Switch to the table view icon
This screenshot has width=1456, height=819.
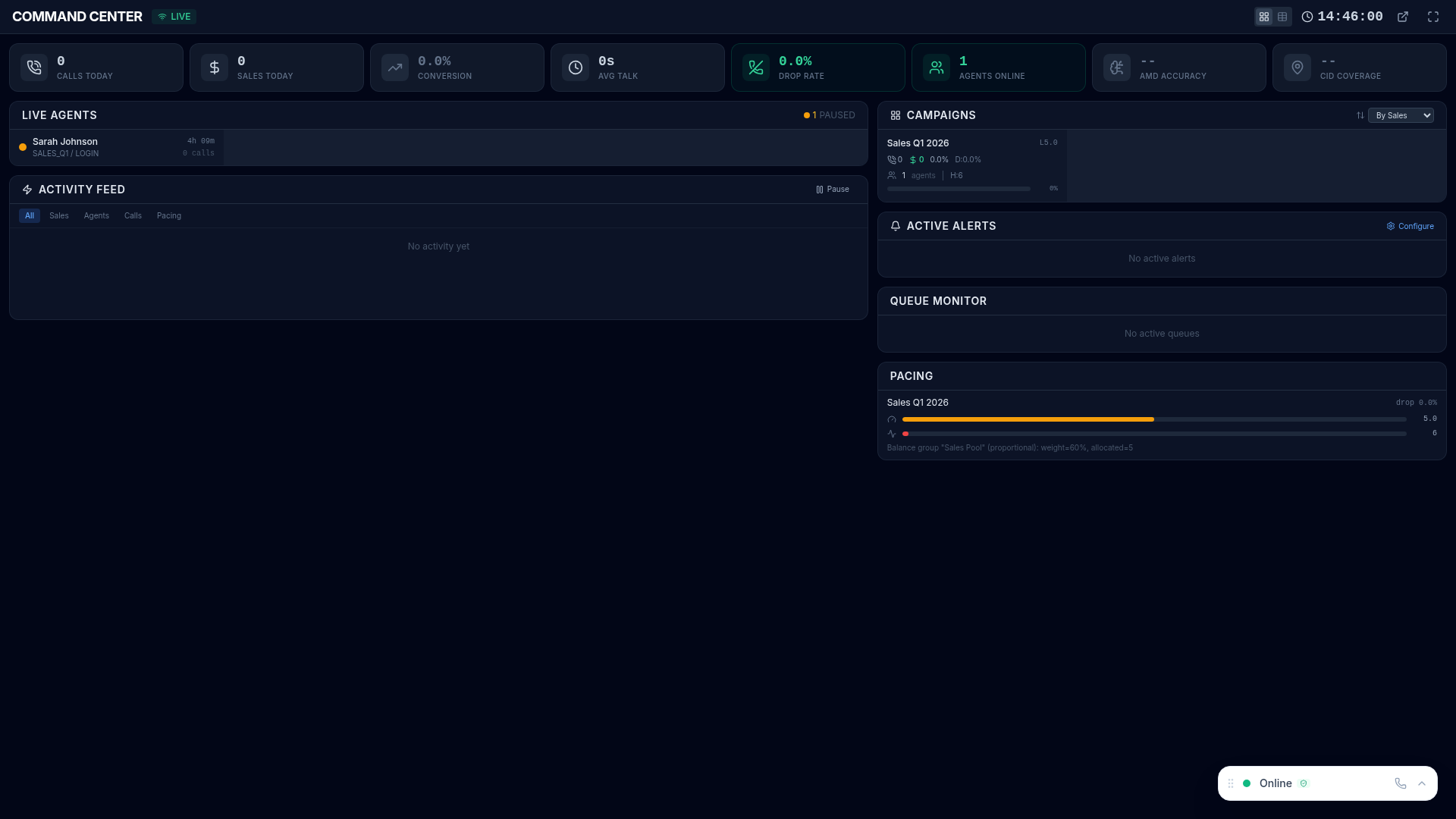coord(1282,16)
